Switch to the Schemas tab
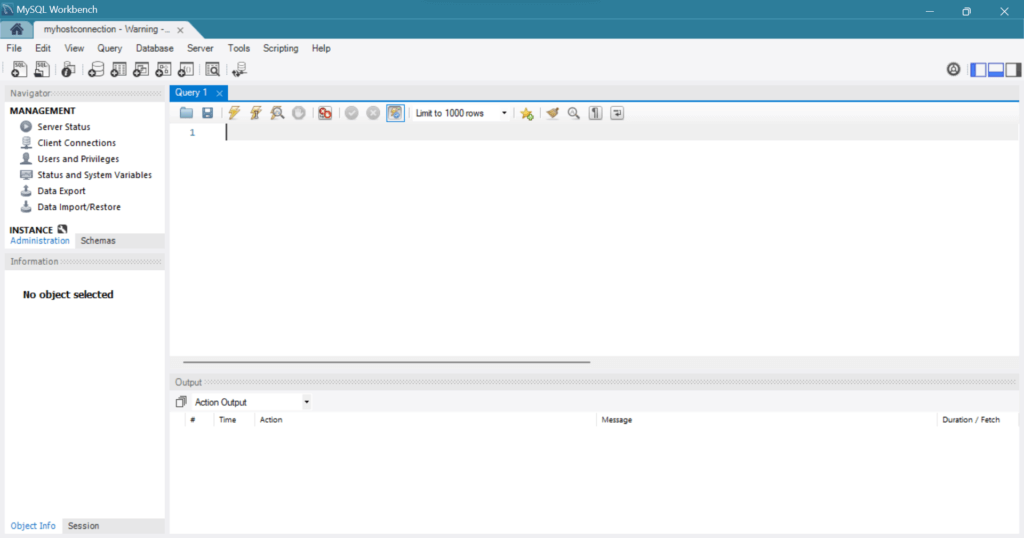1024x538 pixels. pyautogui.click(x=98, y=241)
